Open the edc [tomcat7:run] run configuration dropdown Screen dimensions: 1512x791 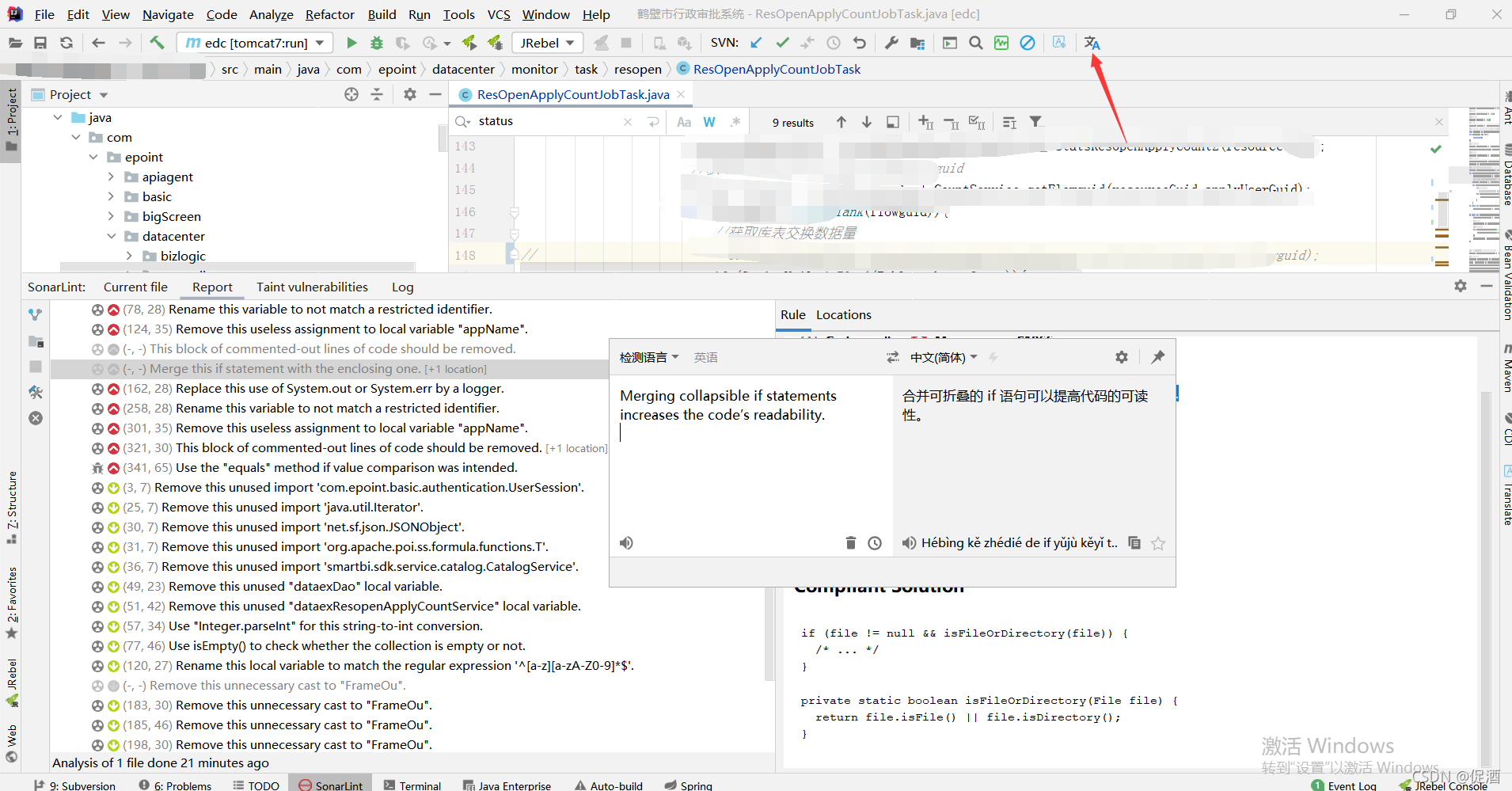point(255,43)
